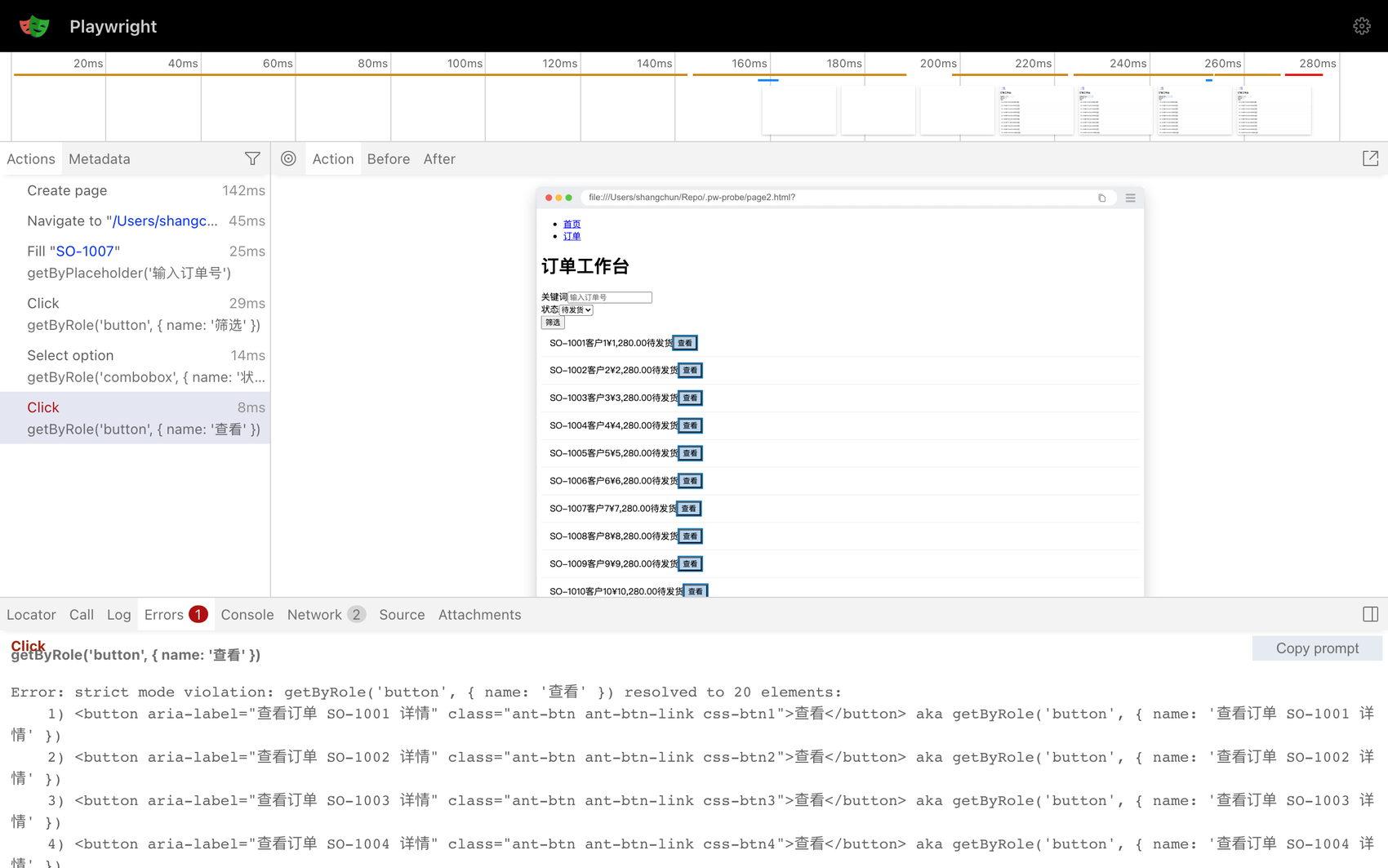The width and height of the screenshot is (1388, 868).
Task: Select the first timeline screenshot thumbnail
Action: (799, 110)
